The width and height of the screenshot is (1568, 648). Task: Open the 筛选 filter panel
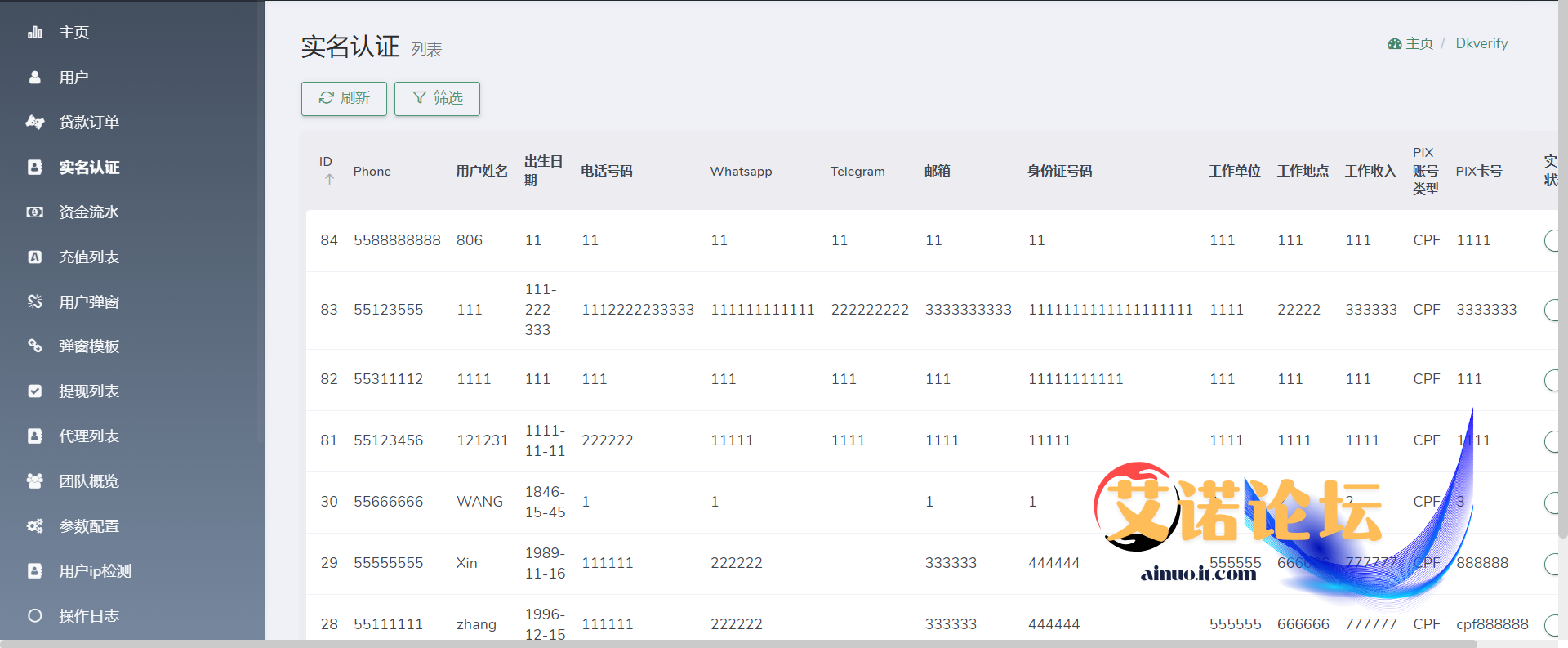437,98
